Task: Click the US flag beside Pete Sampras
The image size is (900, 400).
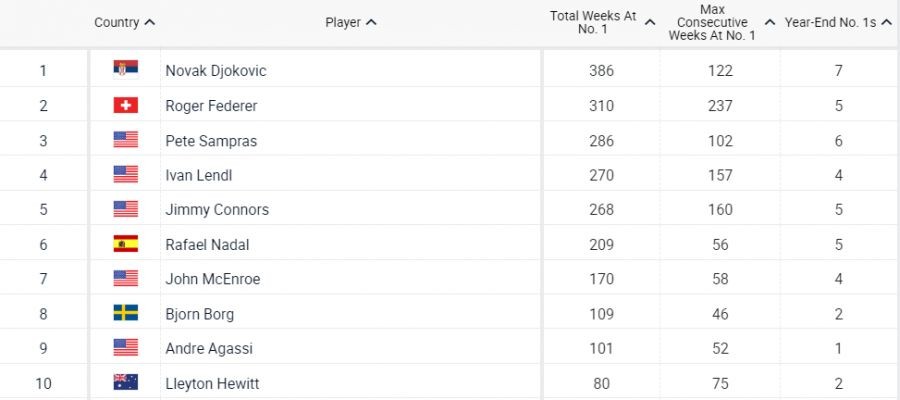Action: pyautogui.click(x=125, y=140)
